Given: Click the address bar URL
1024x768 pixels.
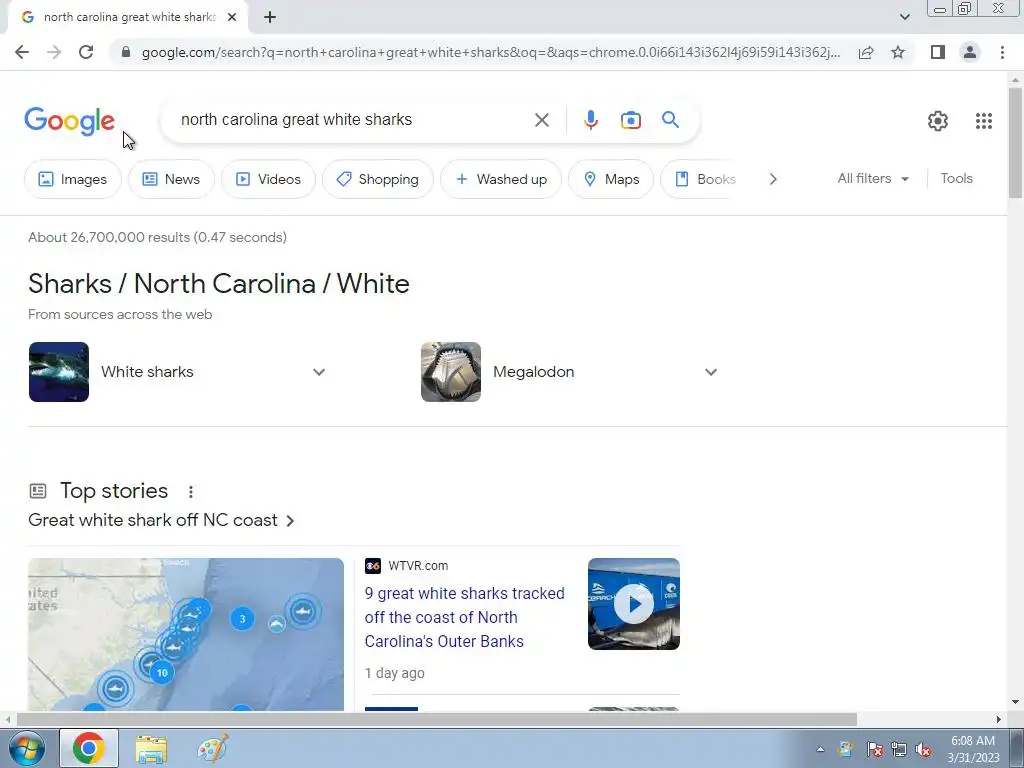Looking at the screenshot, I should [x=490, y=52].
